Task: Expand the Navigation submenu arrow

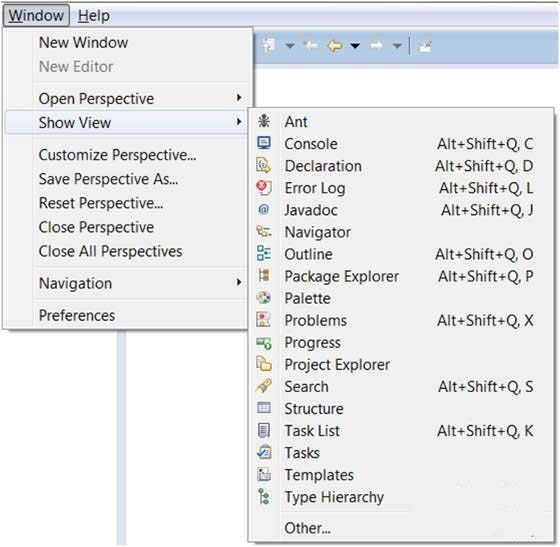Action: pos(239,282)
